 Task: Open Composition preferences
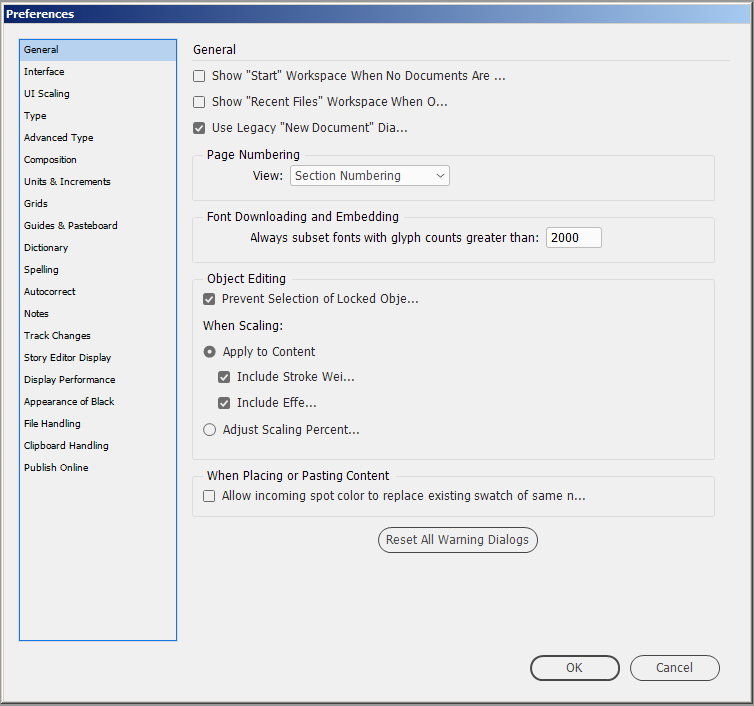click(98, 160)
